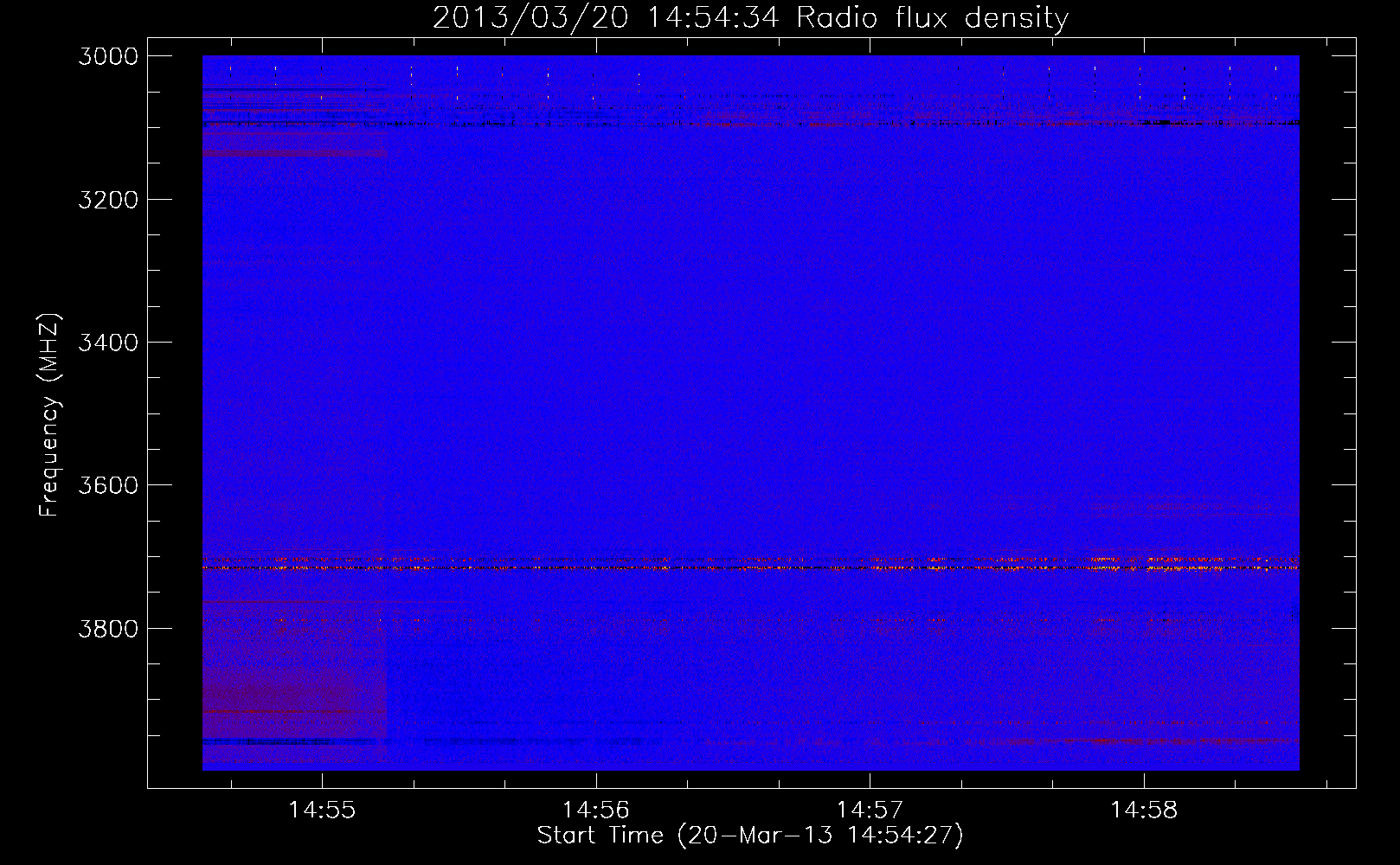Click the plot title '2013/03/20 14:54:34 Radio flux density'

point(750,17)
